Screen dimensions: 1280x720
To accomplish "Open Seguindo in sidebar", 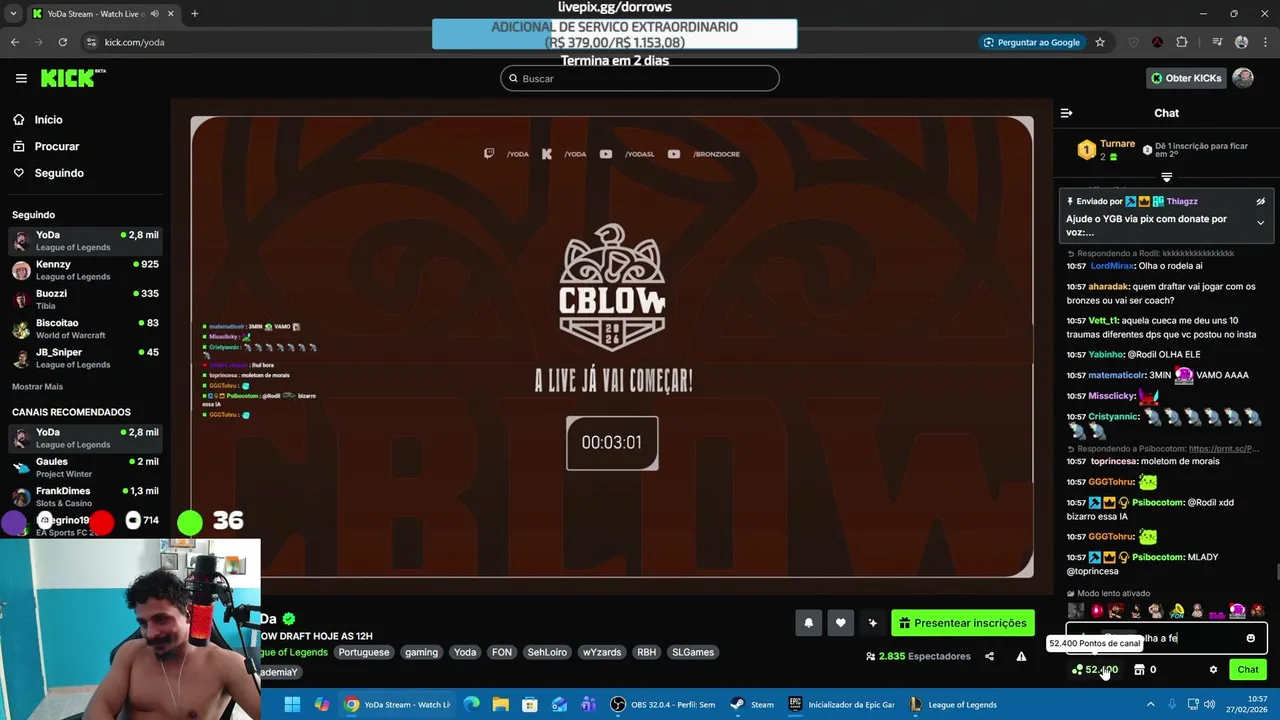I will 59,173.
